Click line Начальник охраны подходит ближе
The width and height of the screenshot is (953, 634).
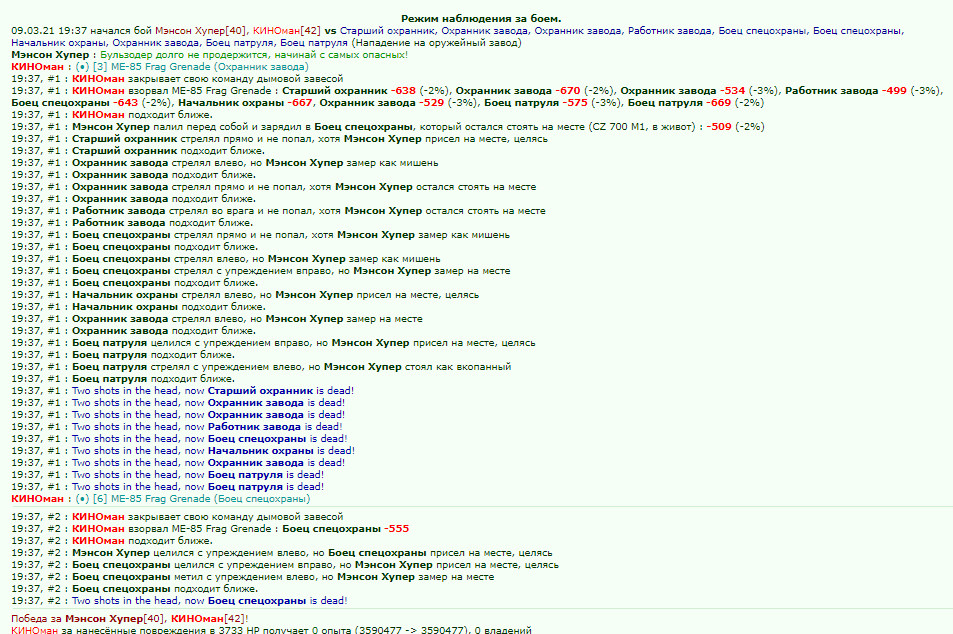click(x=139, y=306)
